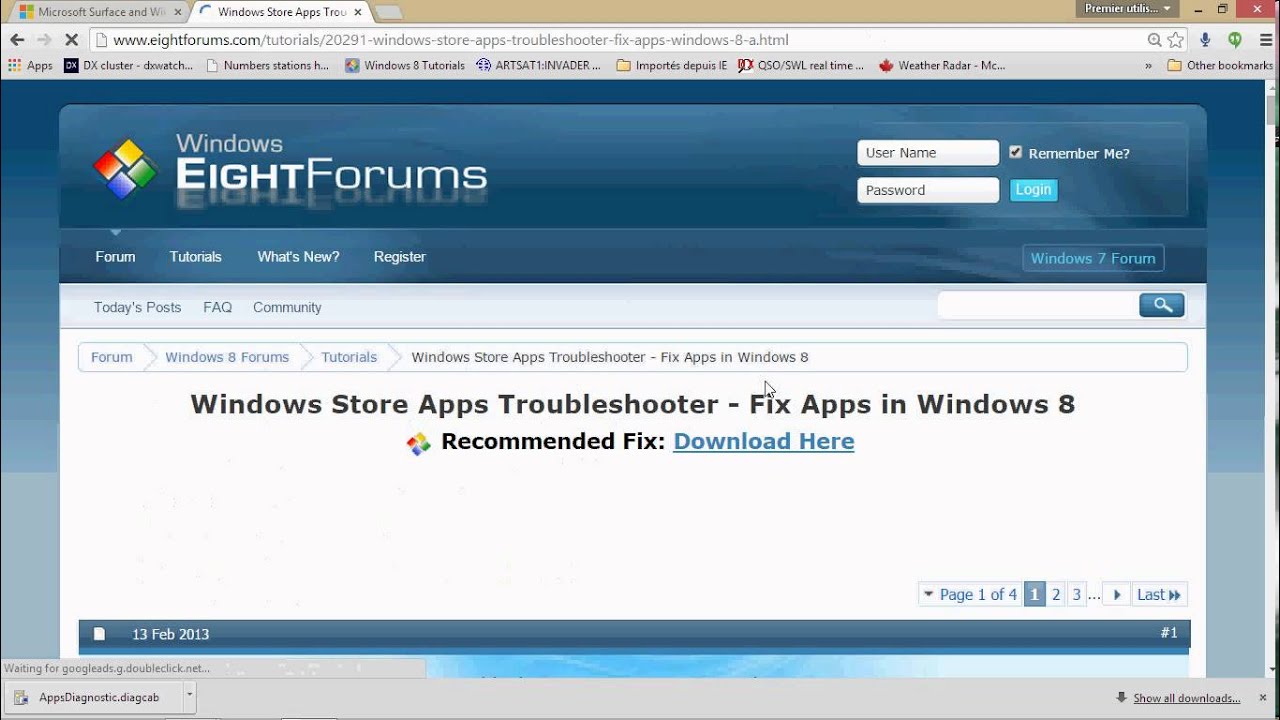Click the next page arrow
The height and width of the screenshot is (720, 1280).
click(x=1117, y=594)
